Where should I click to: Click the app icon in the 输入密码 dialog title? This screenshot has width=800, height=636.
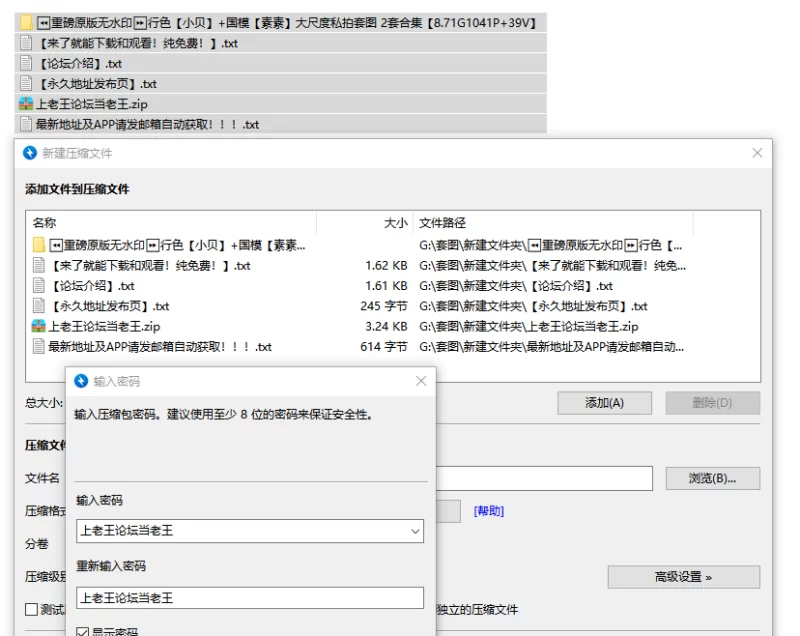coord(82,381)
